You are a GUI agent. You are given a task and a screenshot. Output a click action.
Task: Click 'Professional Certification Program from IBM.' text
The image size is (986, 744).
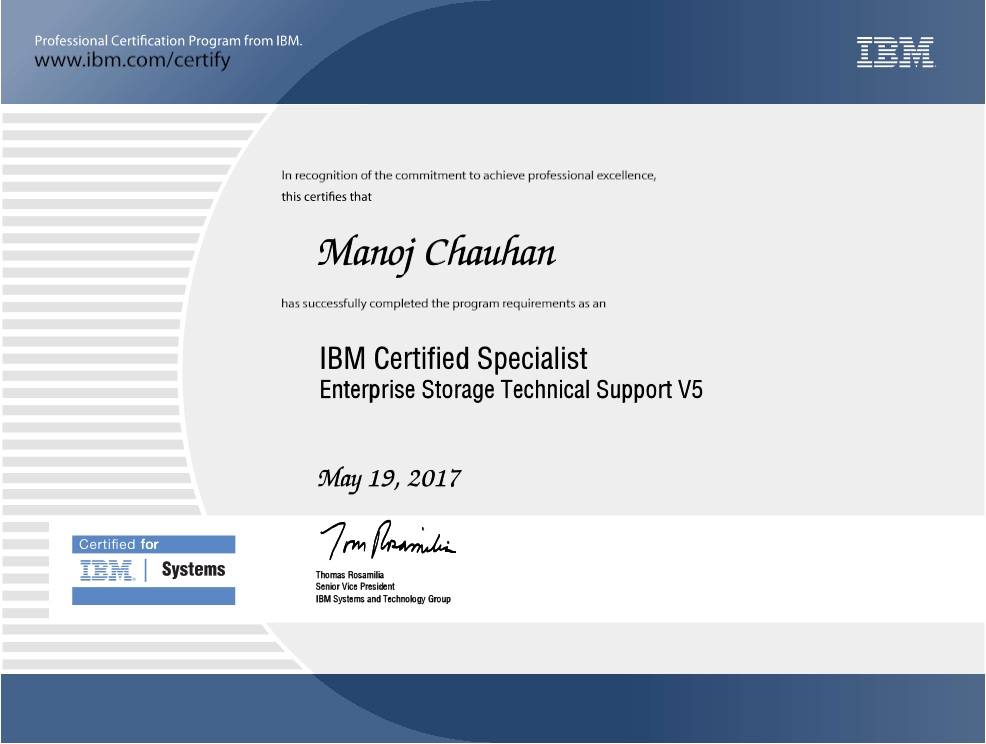click(x=168, y=41)
